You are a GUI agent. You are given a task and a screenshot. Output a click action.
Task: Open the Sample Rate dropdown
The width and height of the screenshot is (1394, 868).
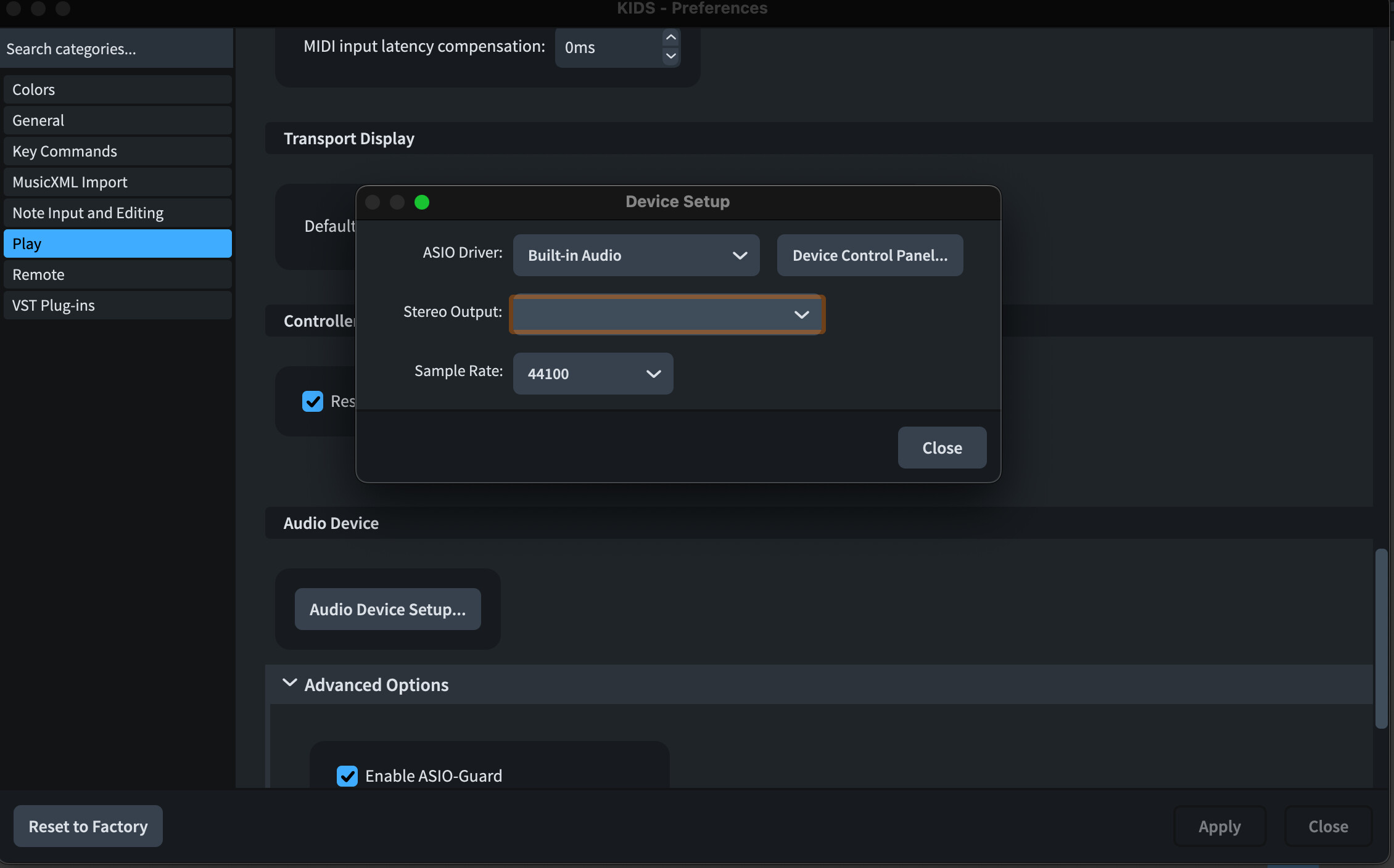pos(593,374)
